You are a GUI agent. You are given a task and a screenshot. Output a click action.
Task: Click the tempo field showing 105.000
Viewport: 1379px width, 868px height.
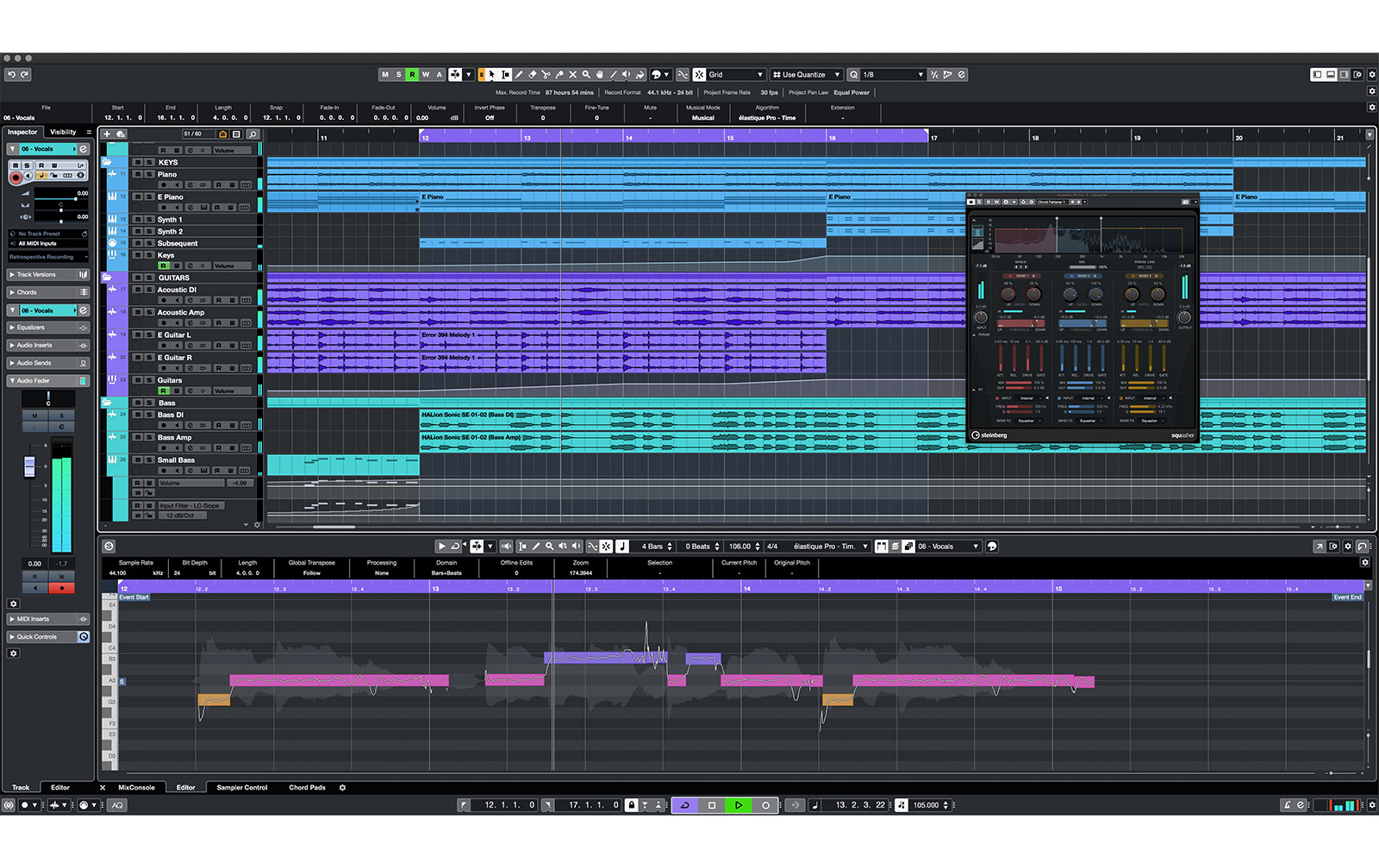(x=927, y=805)
